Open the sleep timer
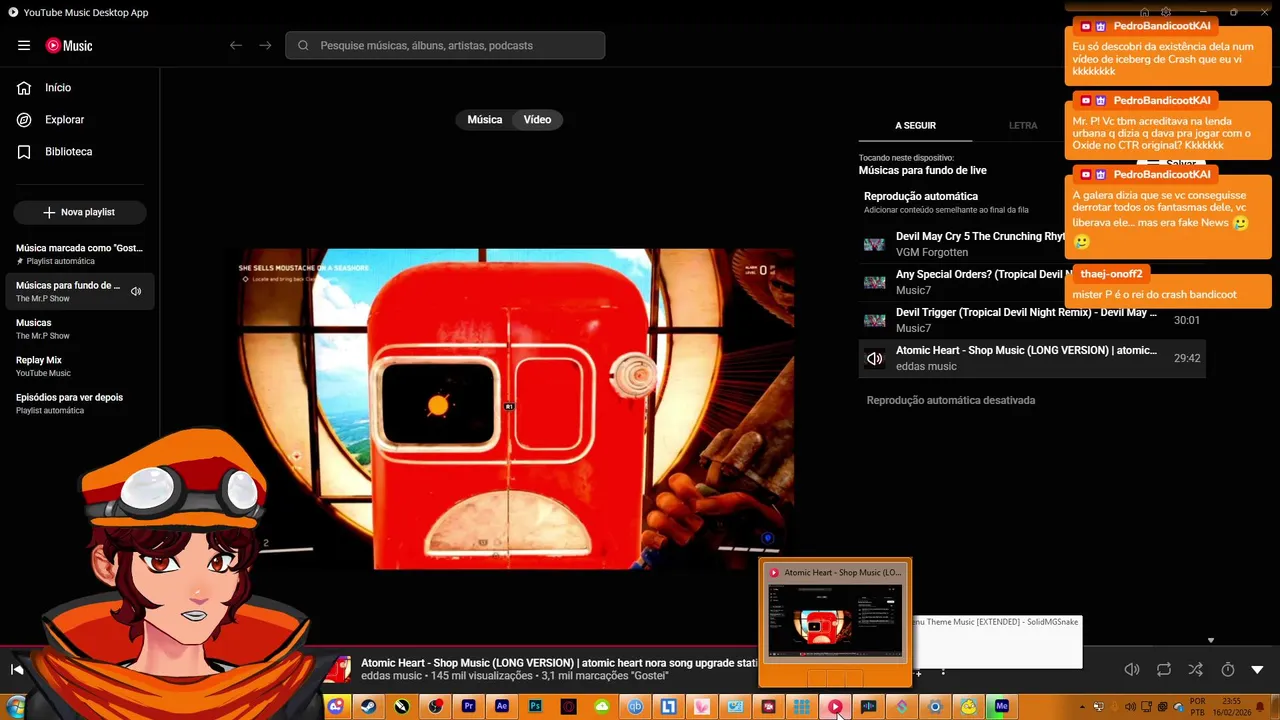 [1228, 669]
